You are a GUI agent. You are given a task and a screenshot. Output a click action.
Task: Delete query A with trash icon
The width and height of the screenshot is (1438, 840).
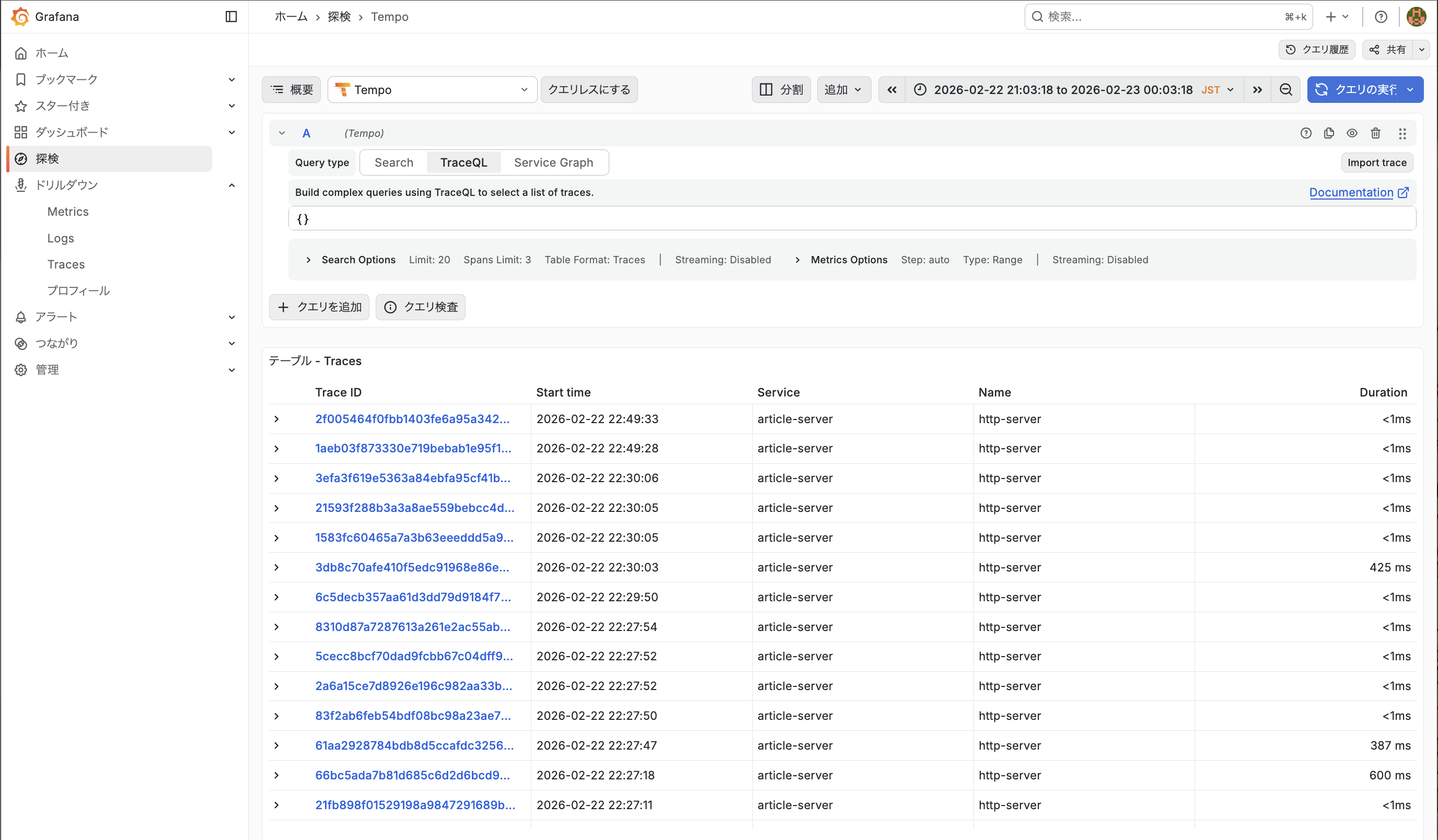tap(1375, 133)
